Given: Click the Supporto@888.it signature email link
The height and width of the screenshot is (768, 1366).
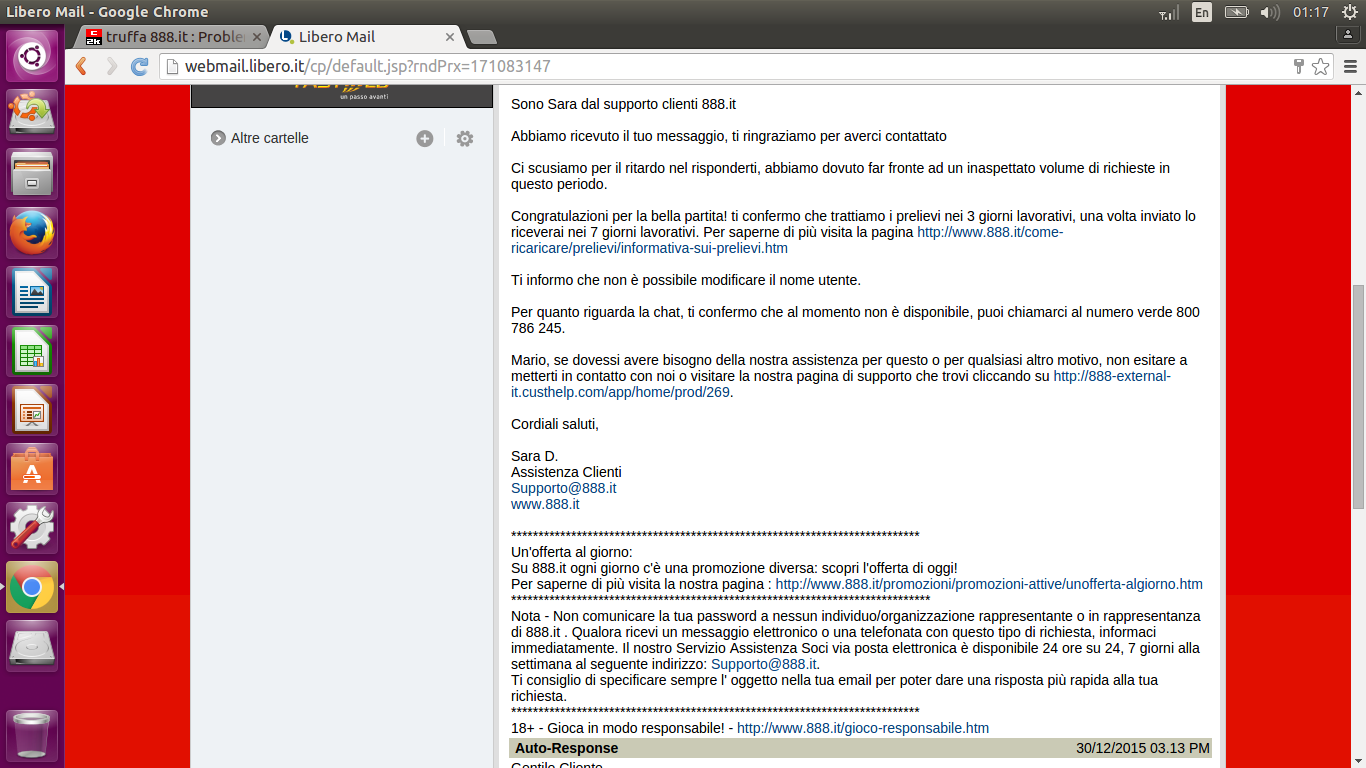Looking at the screenshot, I should click(563, 488).
